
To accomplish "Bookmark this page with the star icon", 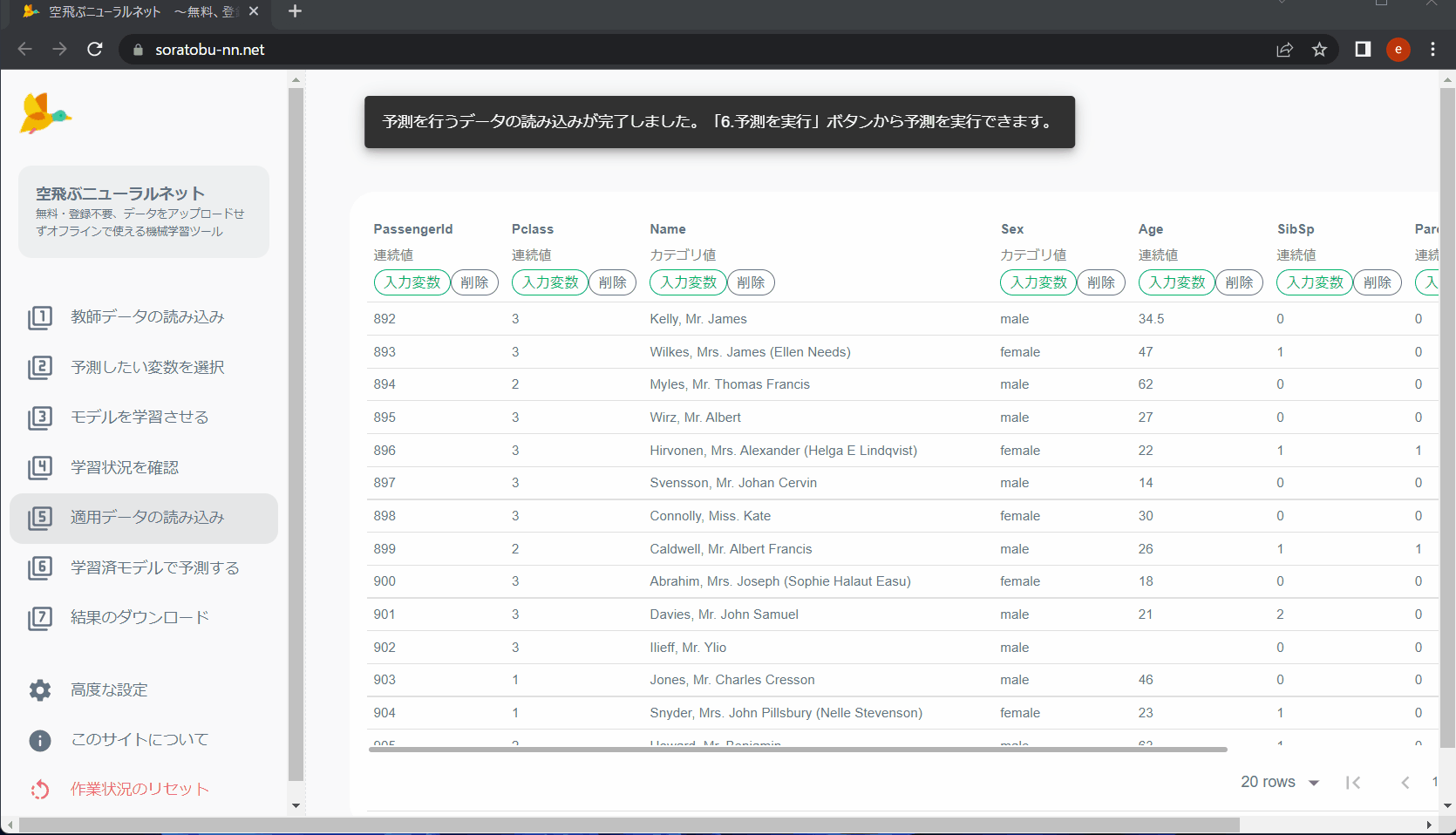I will click(1319, 50).
